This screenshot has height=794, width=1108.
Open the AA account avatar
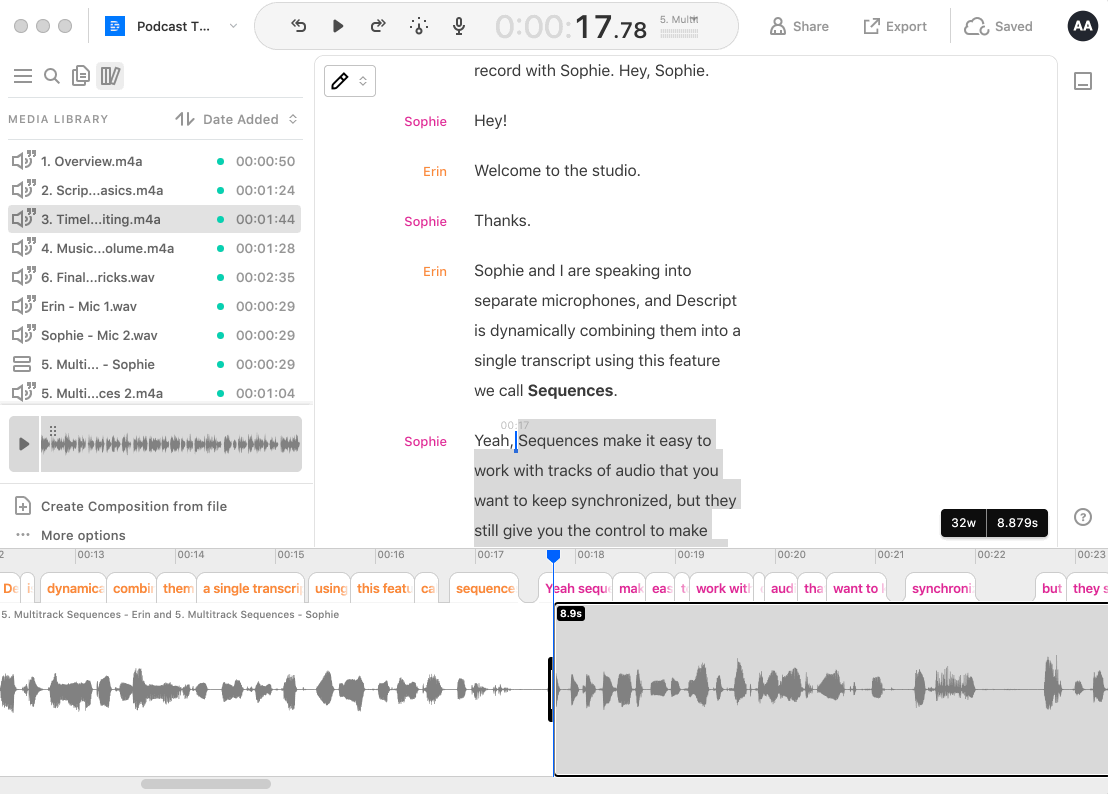[x=1083, y=26]
